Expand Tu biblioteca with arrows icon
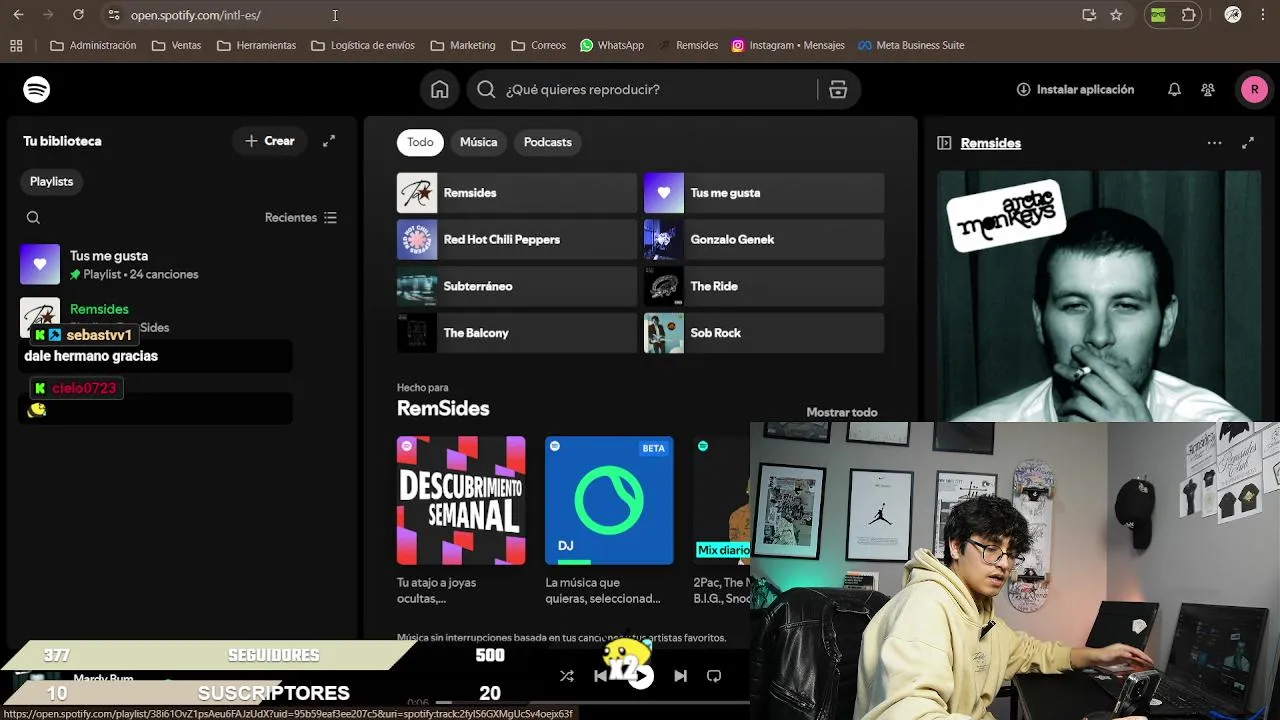Viewport: 1280px width, 720px height. (329, 141)
